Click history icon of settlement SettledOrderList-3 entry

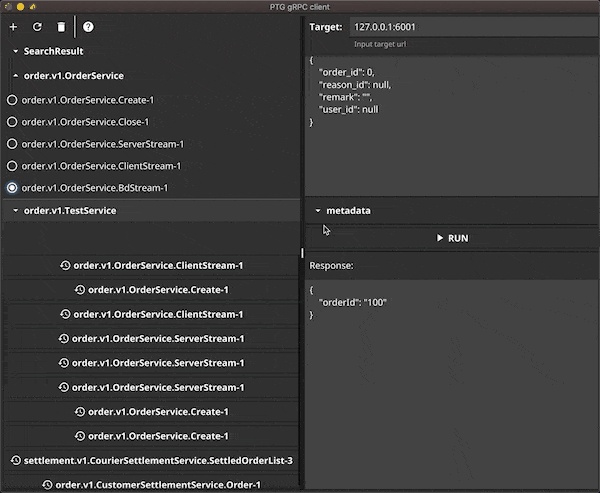[16, 460]
